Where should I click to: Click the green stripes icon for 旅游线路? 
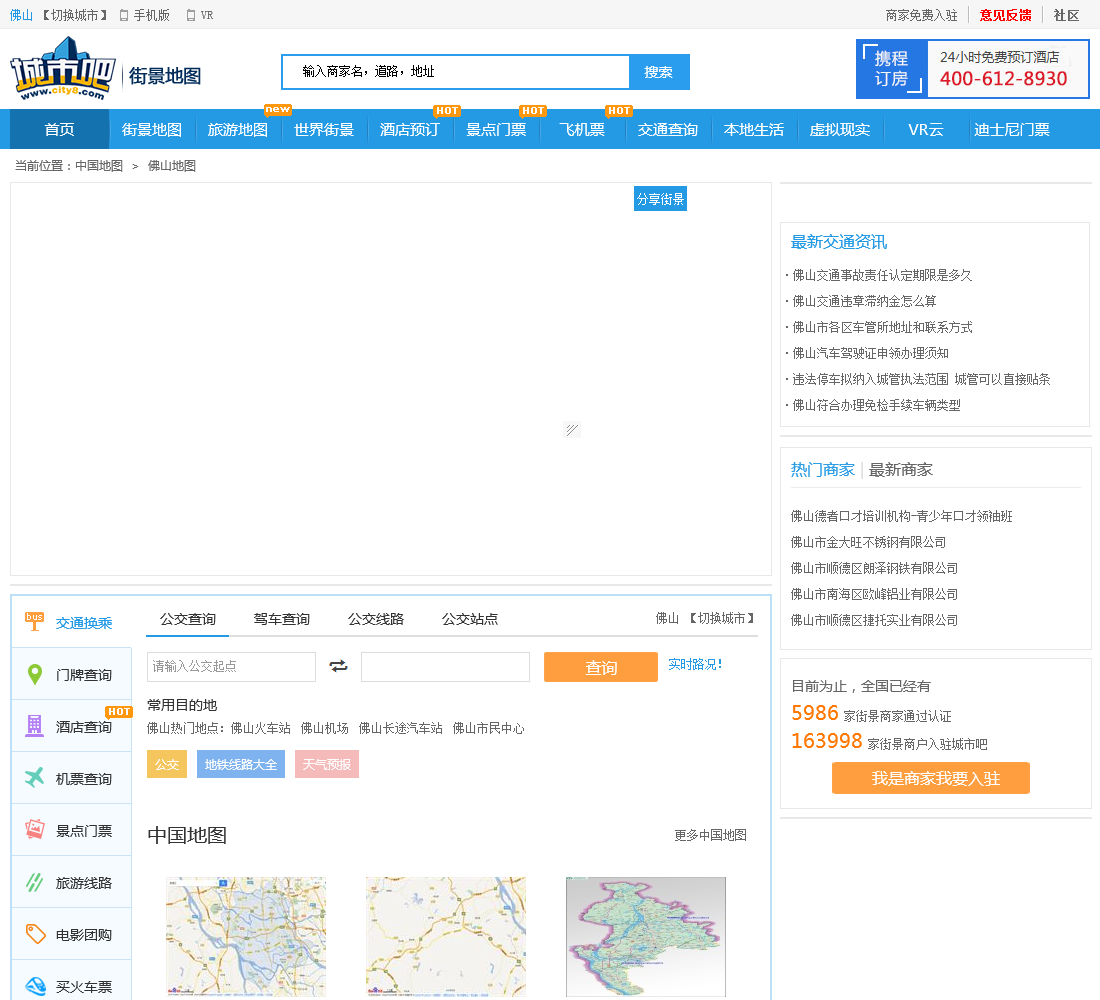(34, 882)
